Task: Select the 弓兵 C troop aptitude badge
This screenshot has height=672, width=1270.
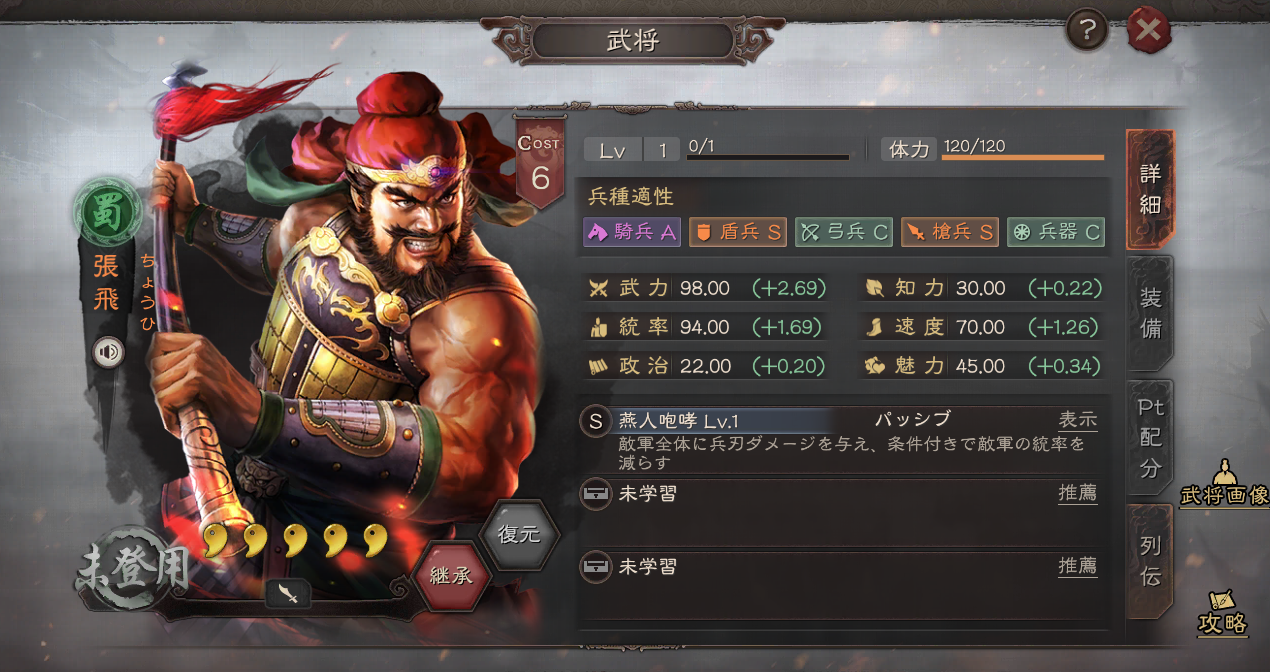Action: click(844, 232)
